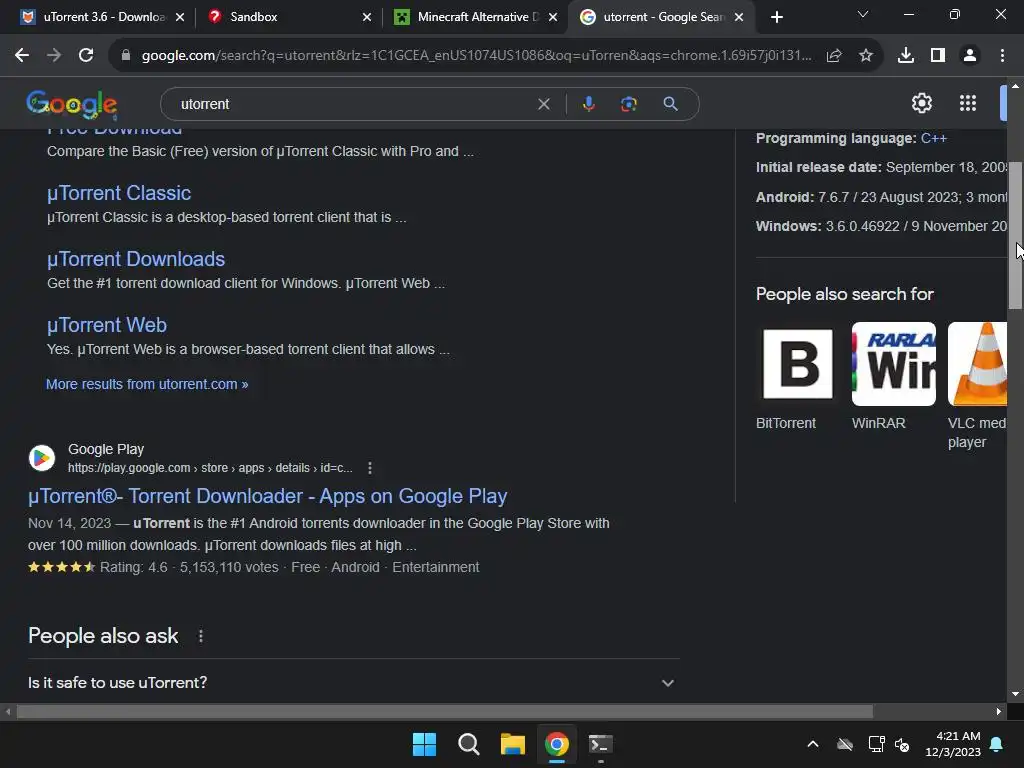Image resolution: width=1024 pixels, height=768 pixels.
Task: Open µTorrent Torrent Downloader Google Play result
Action: [x=268, y=496]
